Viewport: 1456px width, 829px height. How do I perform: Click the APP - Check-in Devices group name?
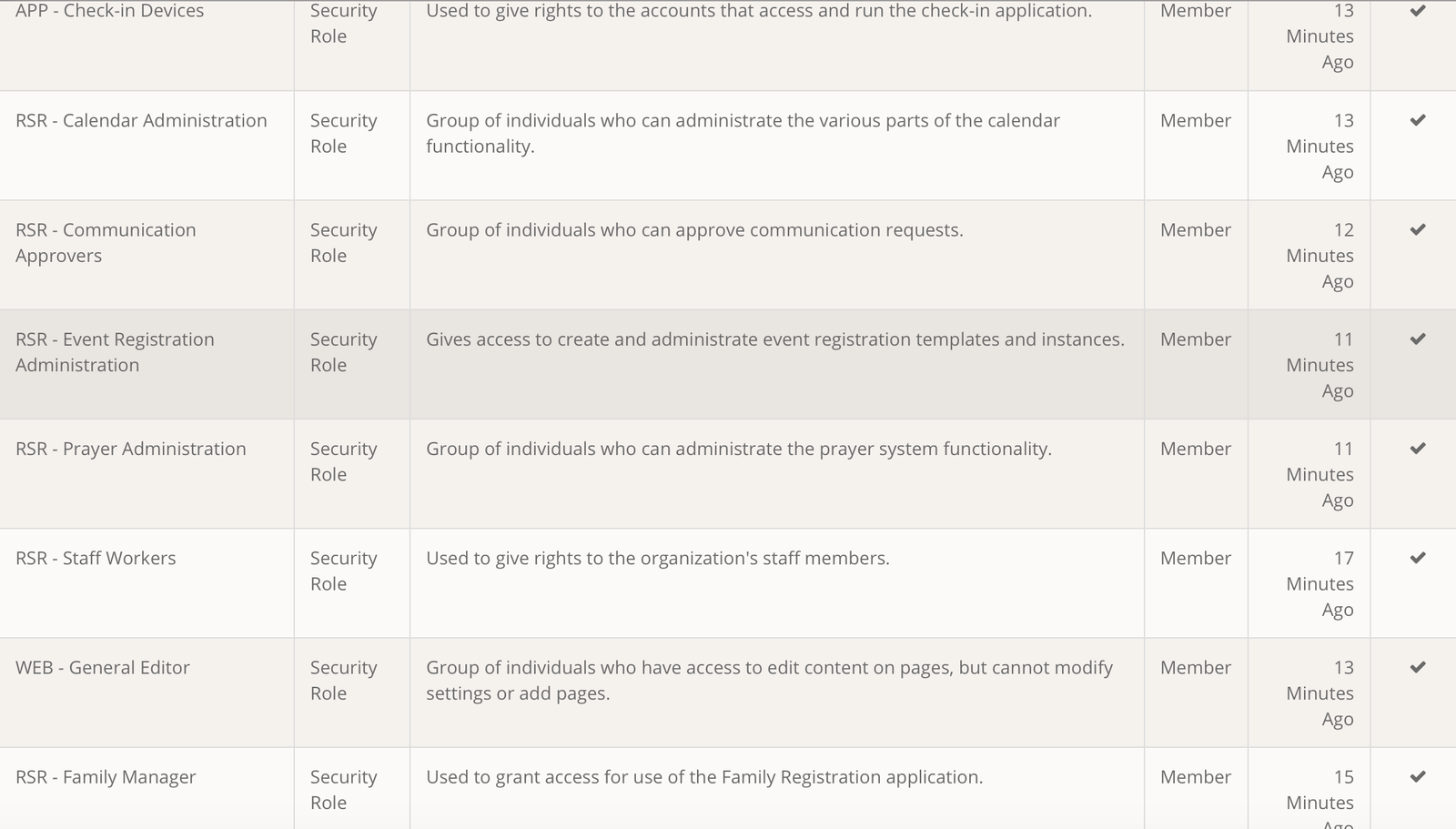tap(109, 11)
